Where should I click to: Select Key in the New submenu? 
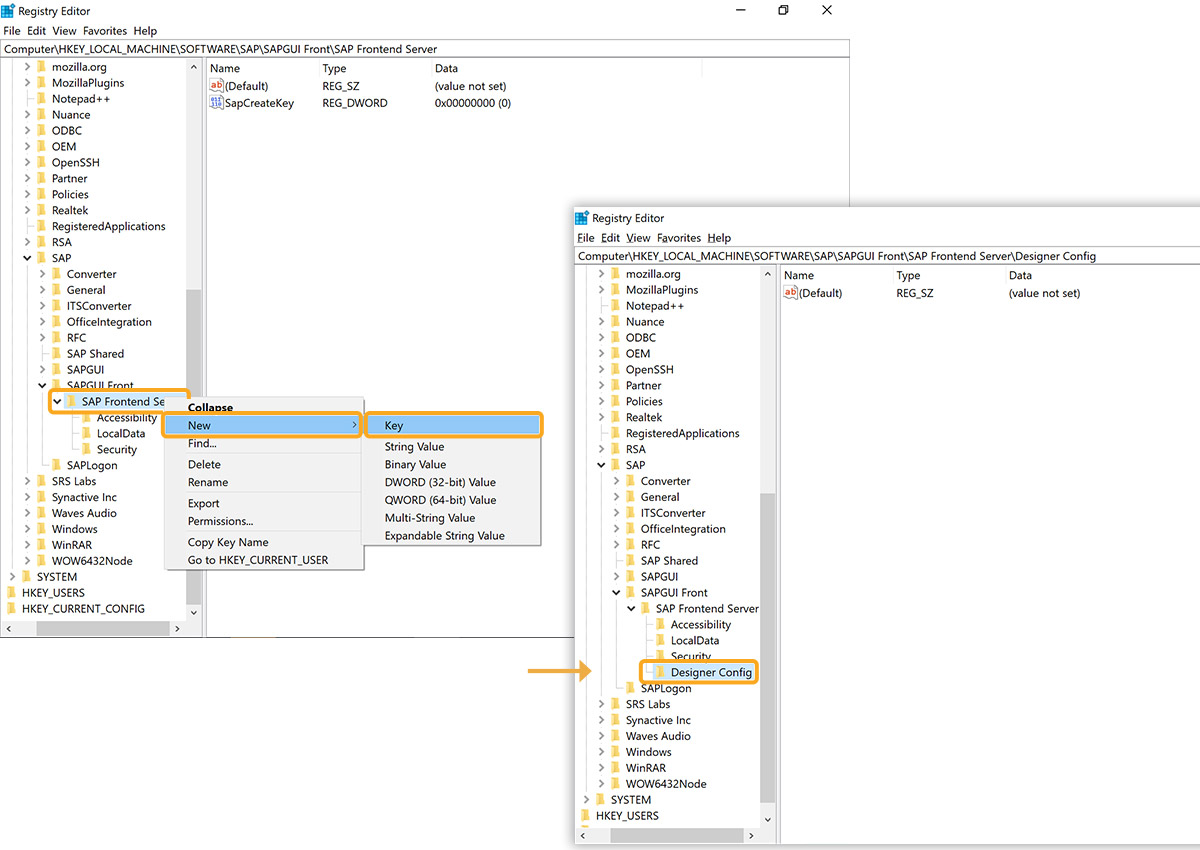tap(453, 425)
